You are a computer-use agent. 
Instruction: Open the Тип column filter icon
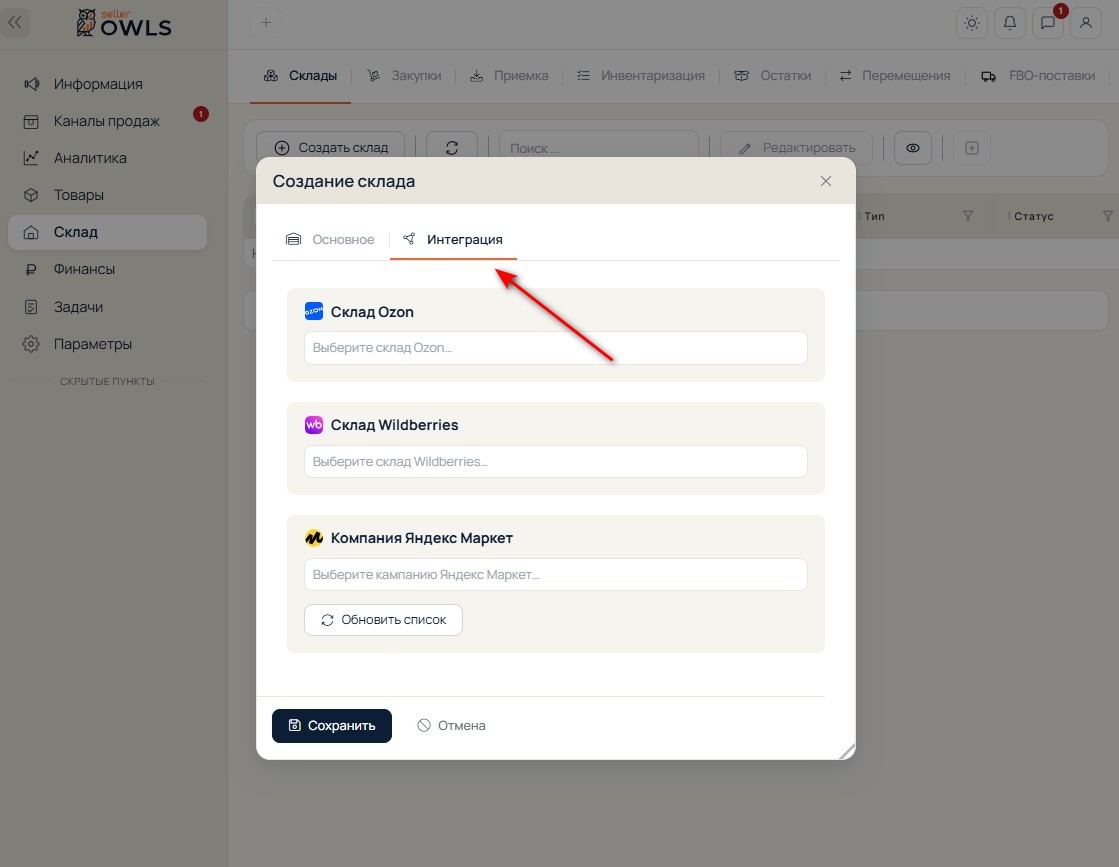tap(968, 216)
